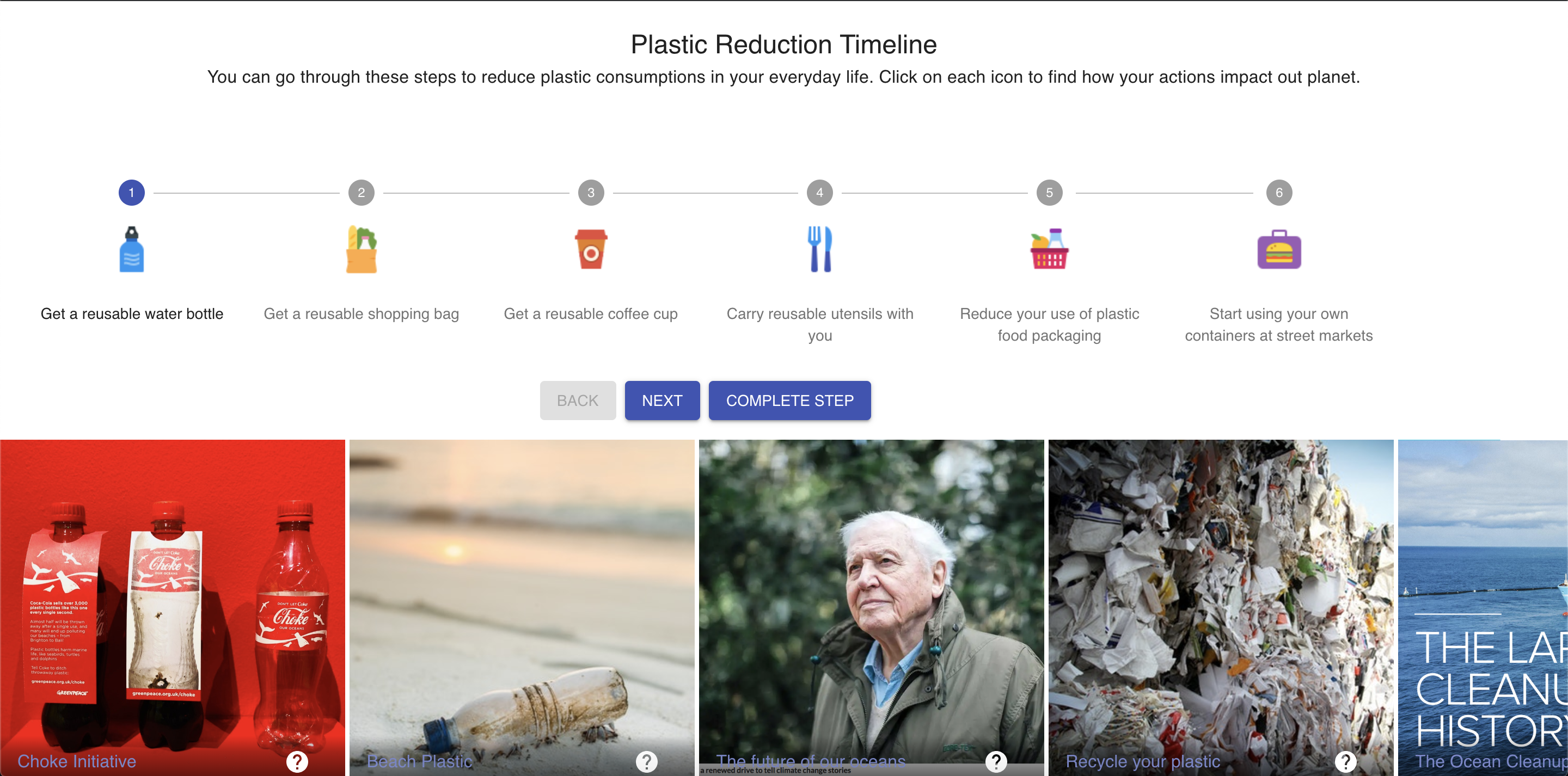This screenshot has width=1568, height=776.
Task: Open help icon on Choke Initiative tile
Action: coord(297,761)
